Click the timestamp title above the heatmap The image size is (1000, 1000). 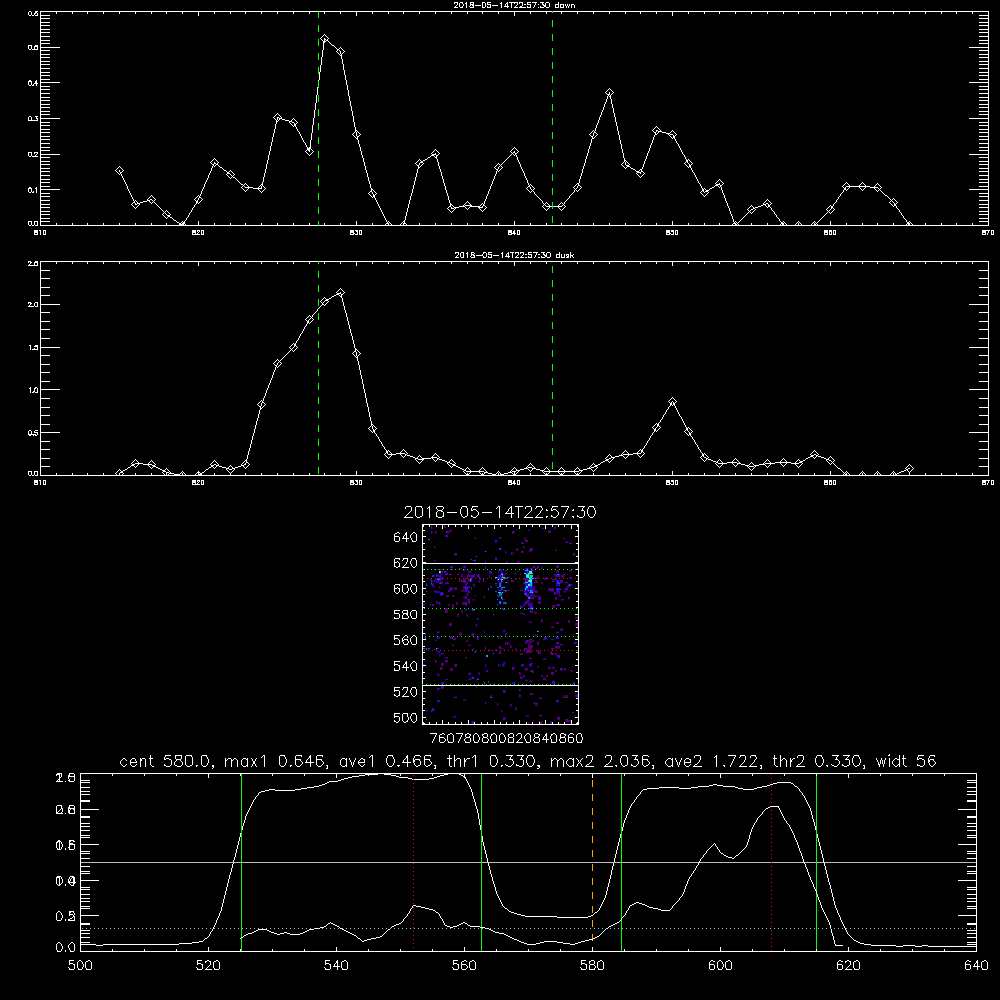(500, 512)
